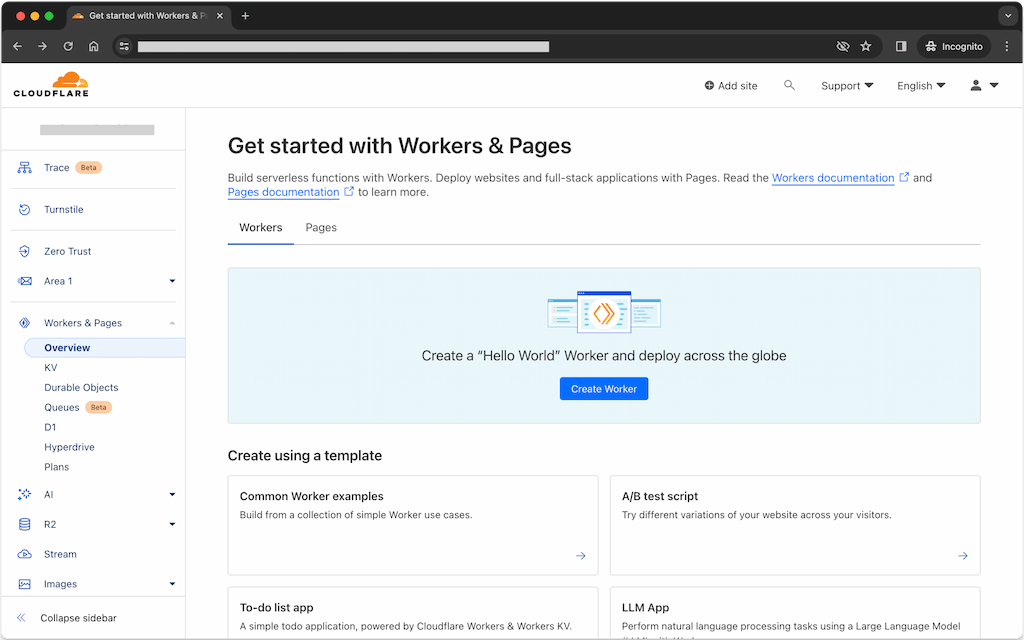The image size is (1024, 640).
Task: Expand the Area 1 sidebar section
Action: tap(172, 282)
